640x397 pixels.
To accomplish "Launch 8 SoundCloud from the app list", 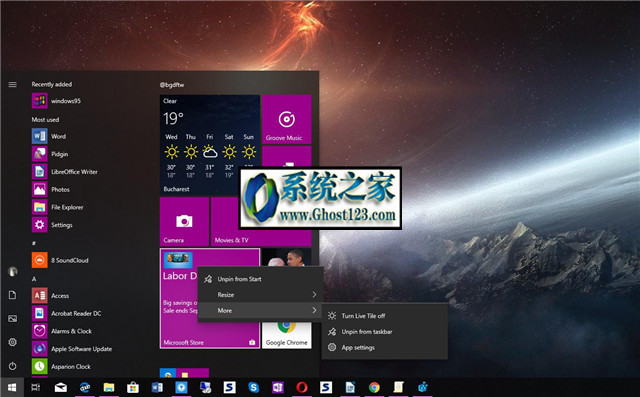I will [60, 260].
